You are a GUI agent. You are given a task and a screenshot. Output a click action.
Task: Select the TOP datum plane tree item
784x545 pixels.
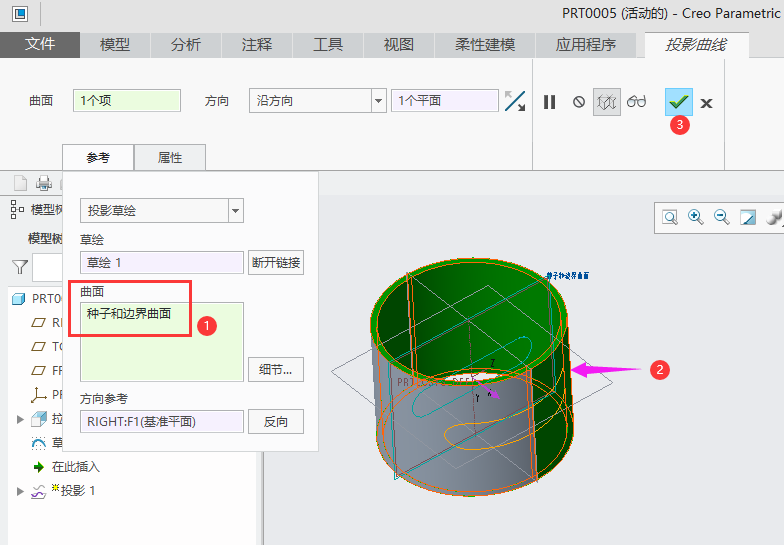click(x=47, y=346)
